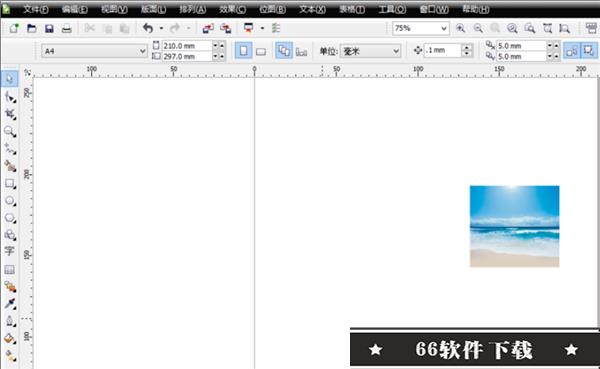600x369 pixels.
Task: Select the Pick tool arrow
Action: tap(10, 79)
